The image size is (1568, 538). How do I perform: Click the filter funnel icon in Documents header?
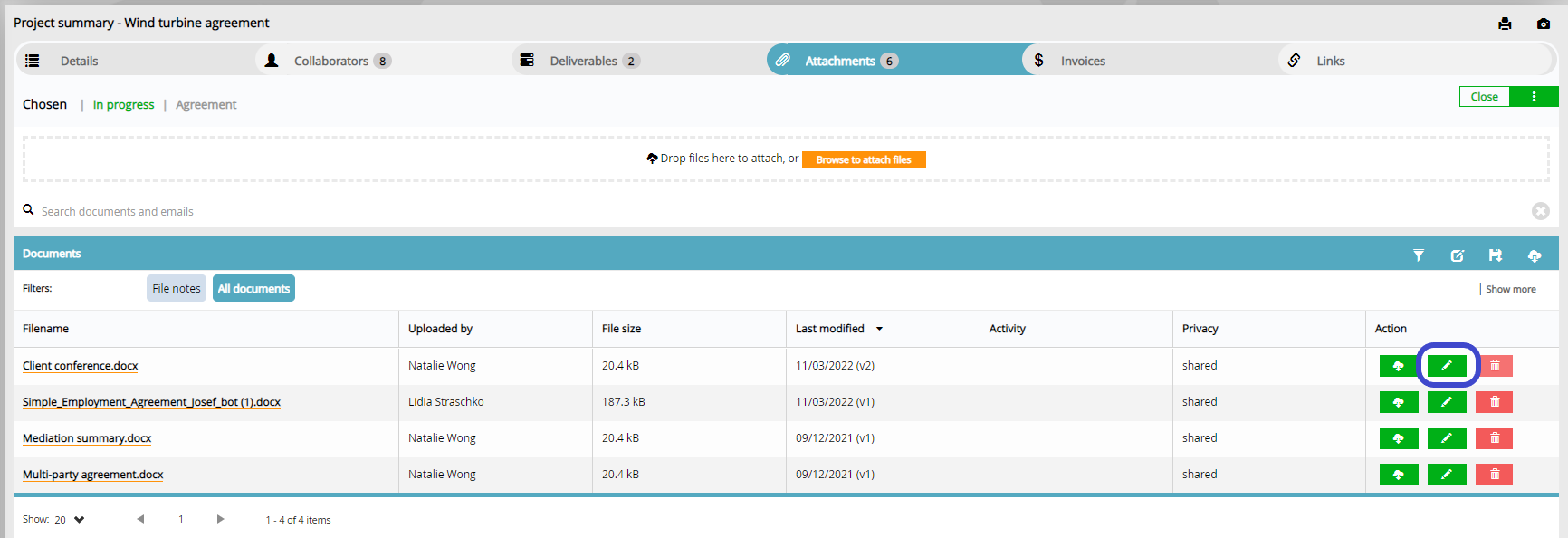pos(1419,255)
